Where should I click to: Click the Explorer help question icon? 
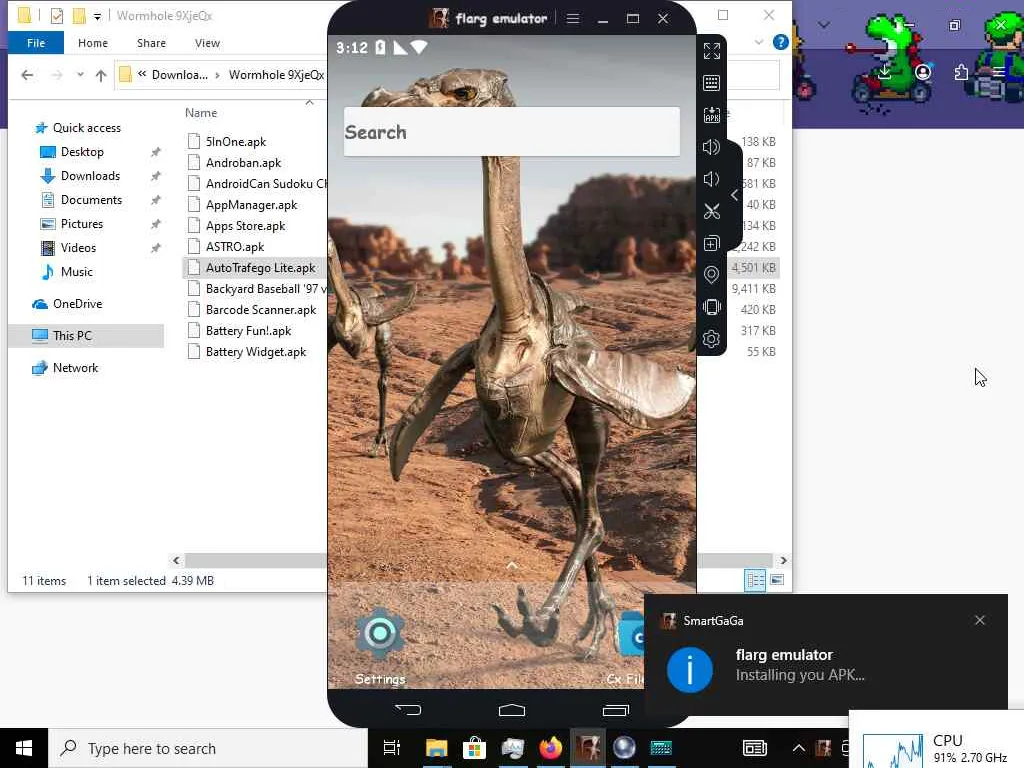click(780, 42)
